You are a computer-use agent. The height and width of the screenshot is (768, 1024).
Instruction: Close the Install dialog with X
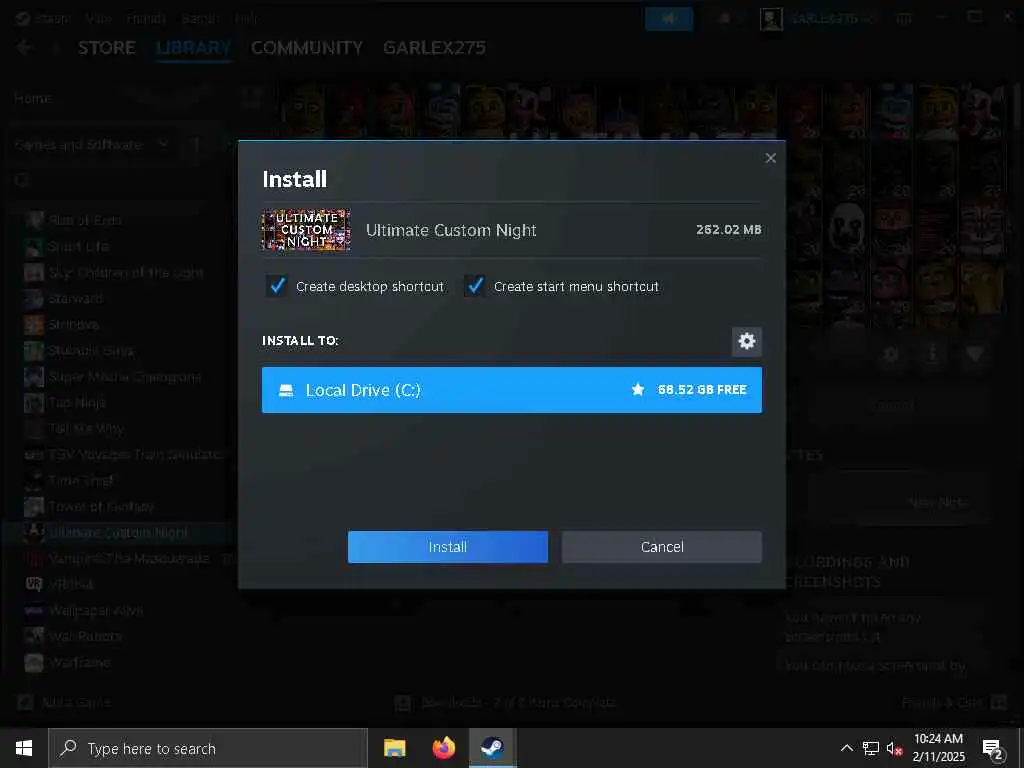tap(771, 158)
